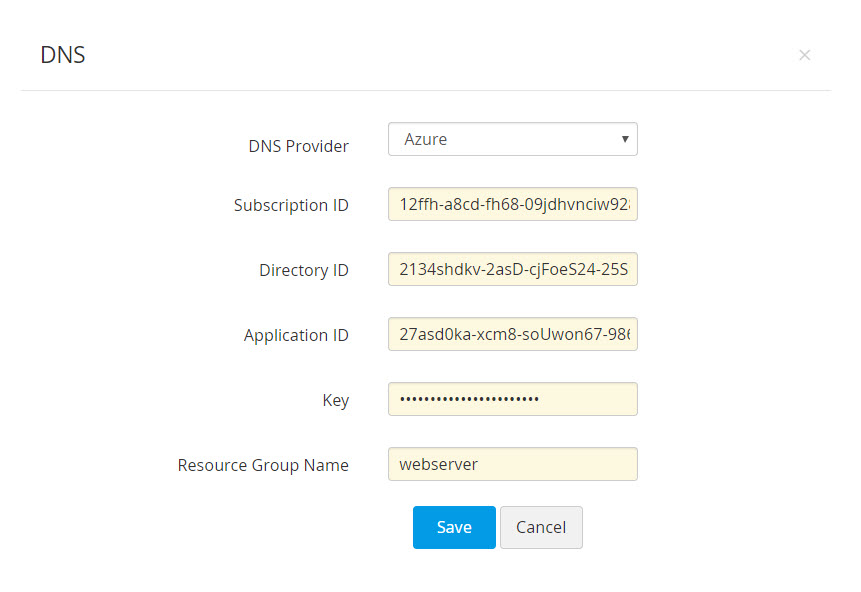Click the Directory ID label

pyautogui.click(x=304, y=270)
